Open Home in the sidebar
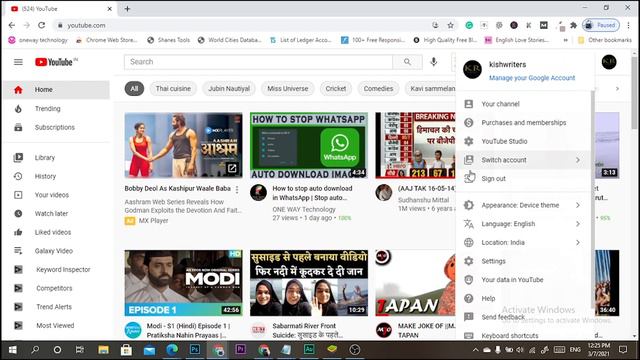The height and width of the screenshot is (360, 640). pos(56,90)
